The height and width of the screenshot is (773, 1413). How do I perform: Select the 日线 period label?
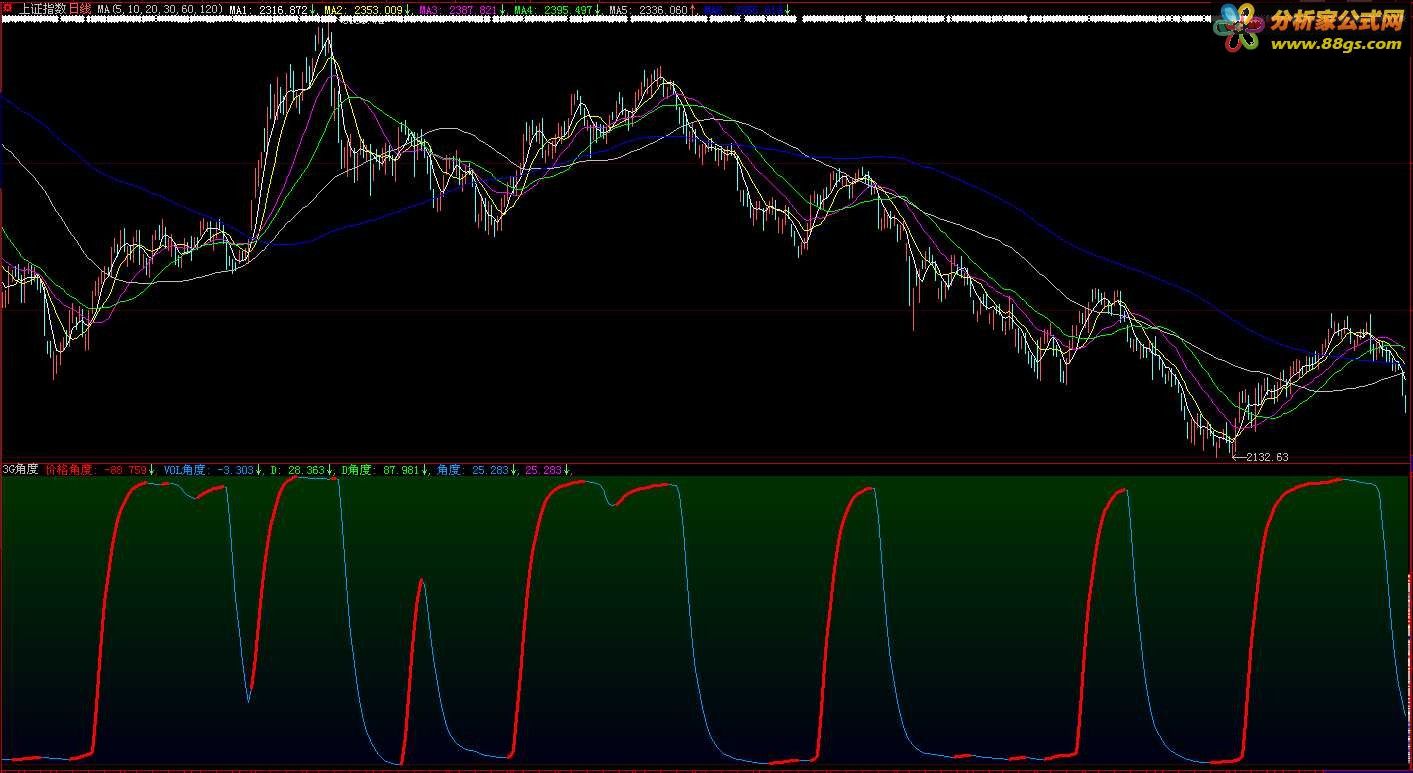[79, 9]
